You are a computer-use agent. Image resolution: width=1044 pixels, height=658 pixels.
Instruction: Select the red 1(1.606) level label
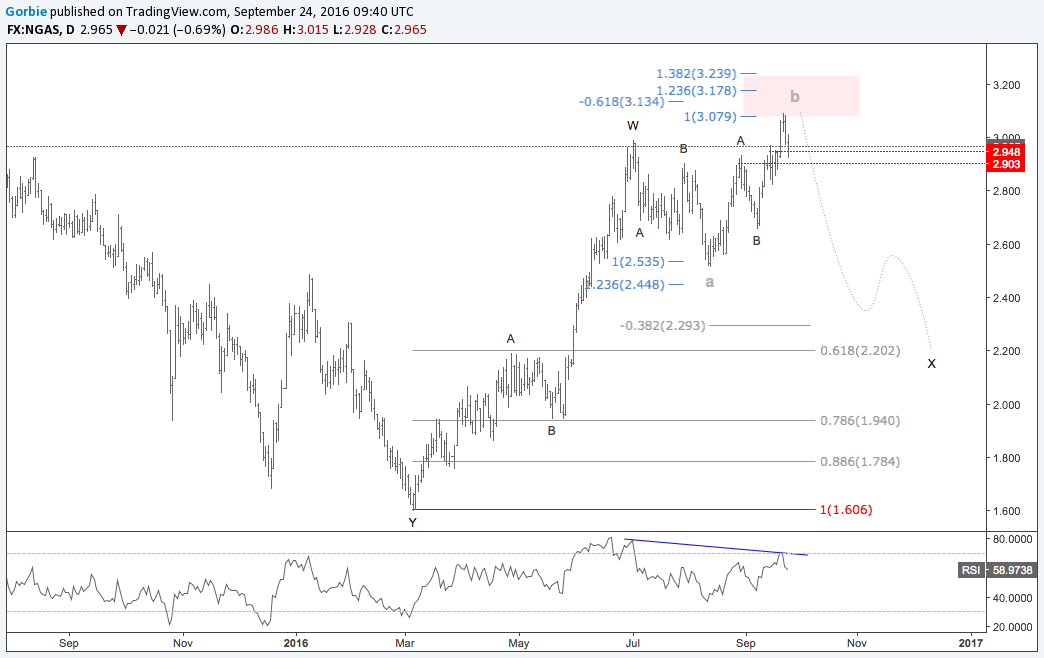(x=846, y=509)
